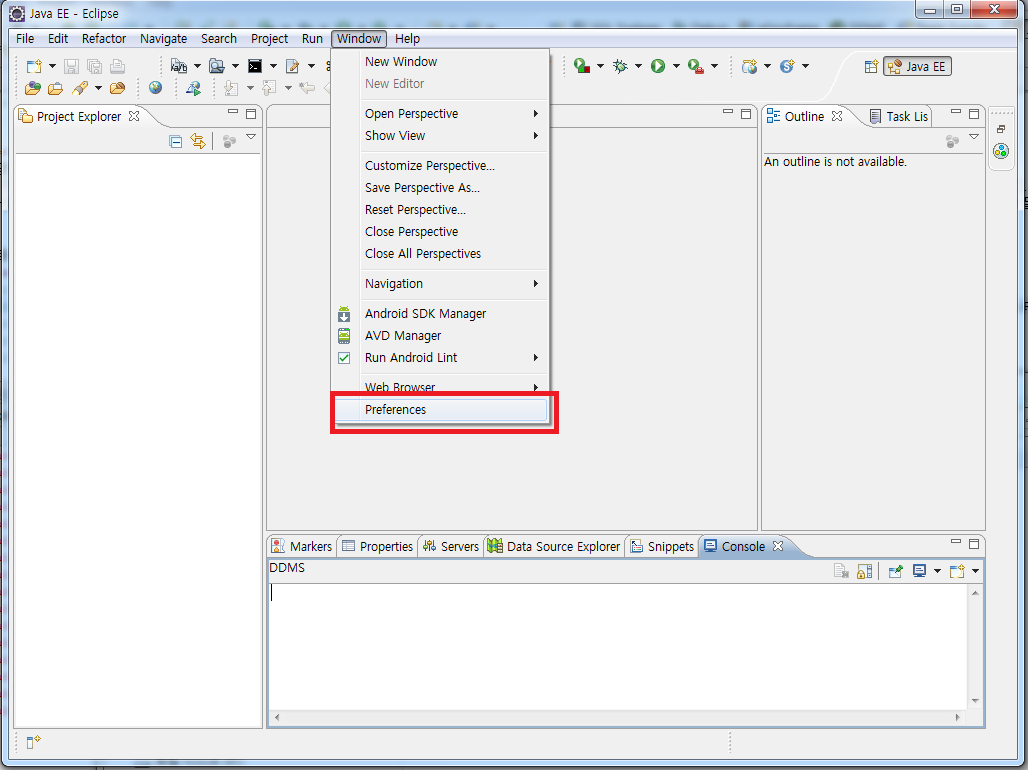Click the green Run button icon

pyautogui.click(x=658, y=66)
